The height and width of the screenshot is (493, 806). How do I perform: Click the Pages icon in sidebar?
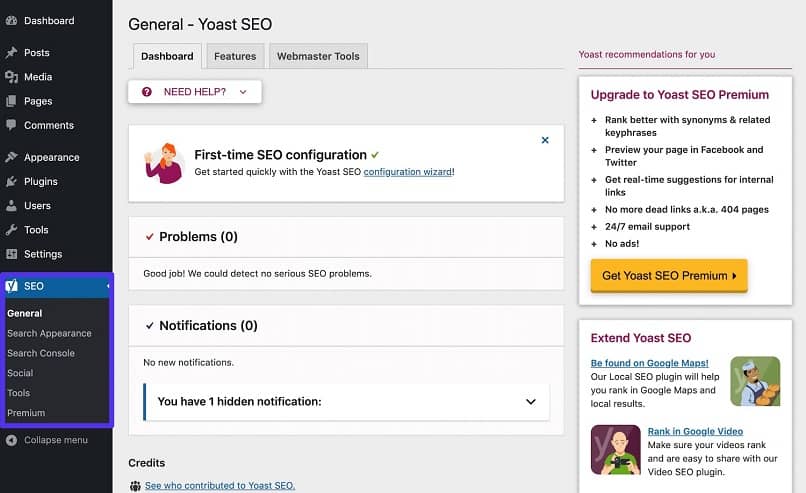pyautogui.click(x=11, y=101)
